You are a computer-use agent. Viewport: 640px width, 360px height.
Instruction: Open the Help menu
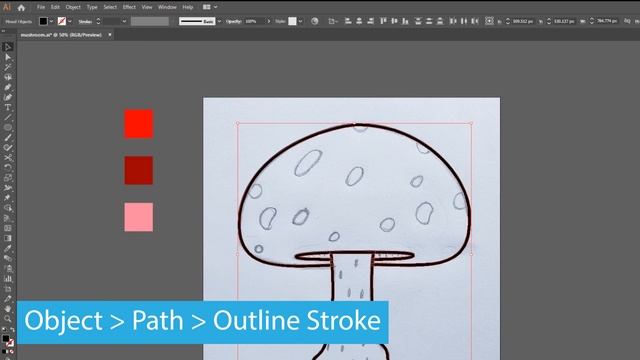[x=187, y=7]
